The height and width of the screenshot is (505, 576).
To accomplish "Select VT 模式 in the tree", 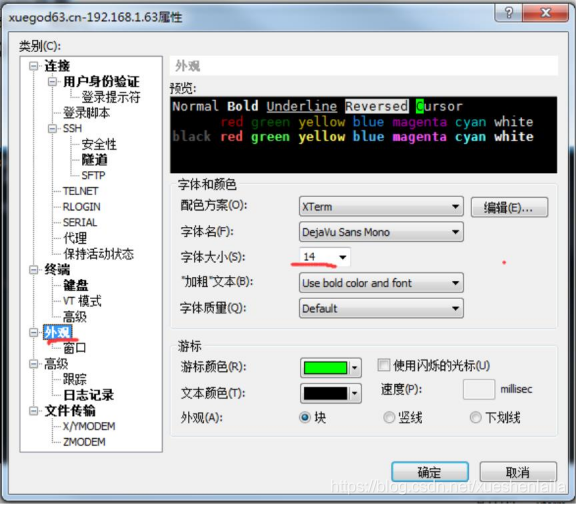I will tap(82, 301).
